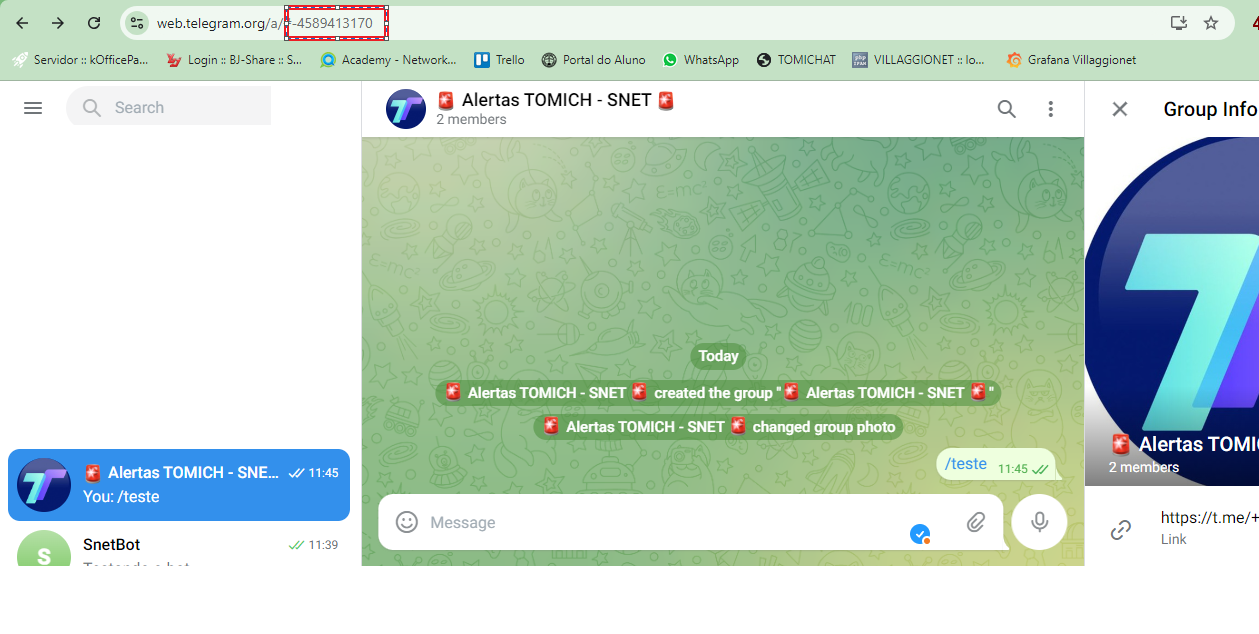Open Login :: BJ-Share bookmark
The image size is (1259, 634).
[234, 60]
